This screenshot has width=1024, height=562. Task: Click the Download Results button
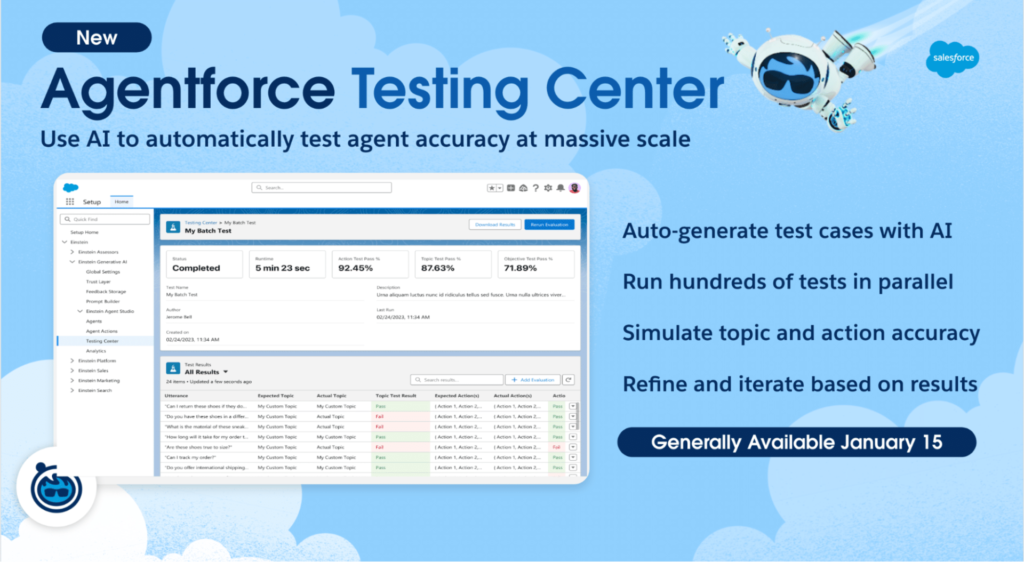[x=494, y=225]
